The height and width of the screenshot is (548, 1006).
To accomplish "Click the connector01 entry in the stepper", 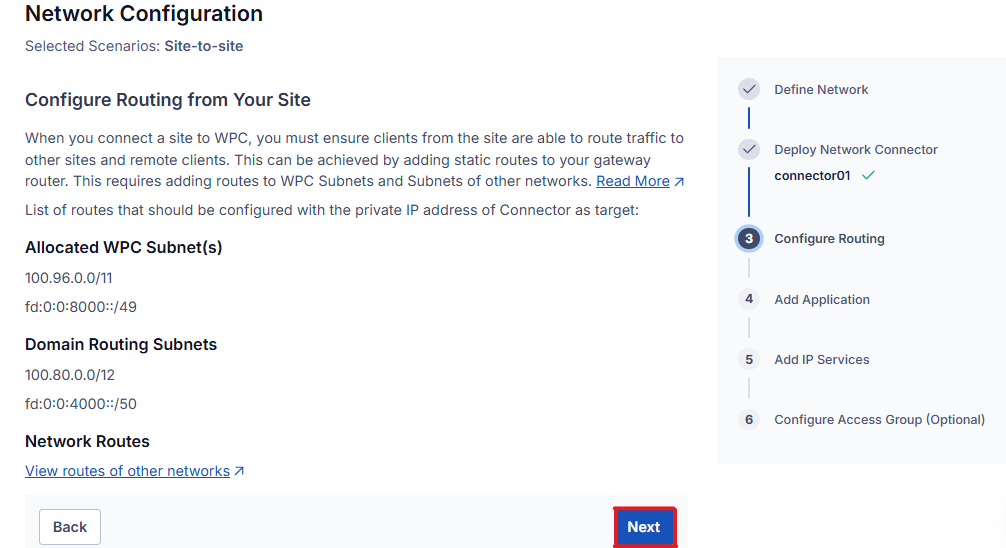I will 812,176.
